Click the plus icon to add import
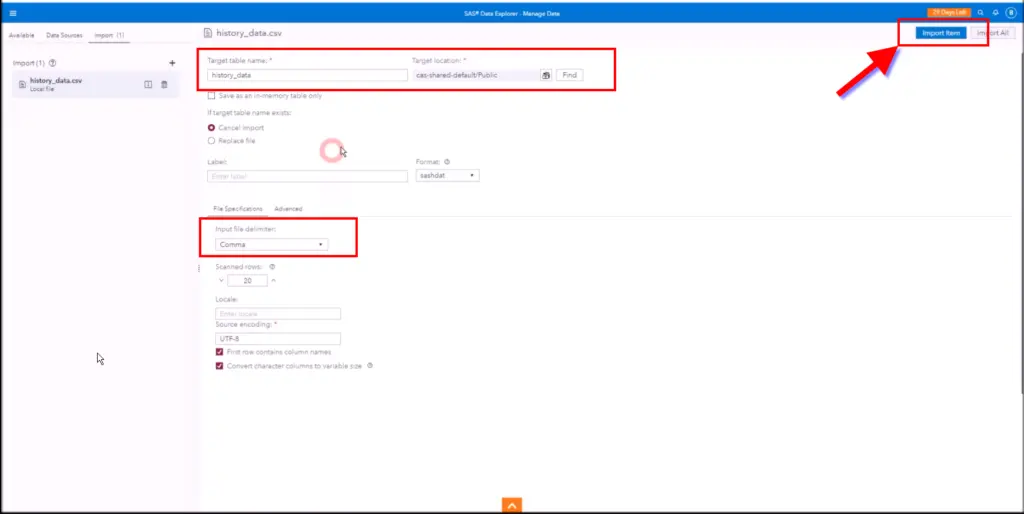 pos(172,63)
